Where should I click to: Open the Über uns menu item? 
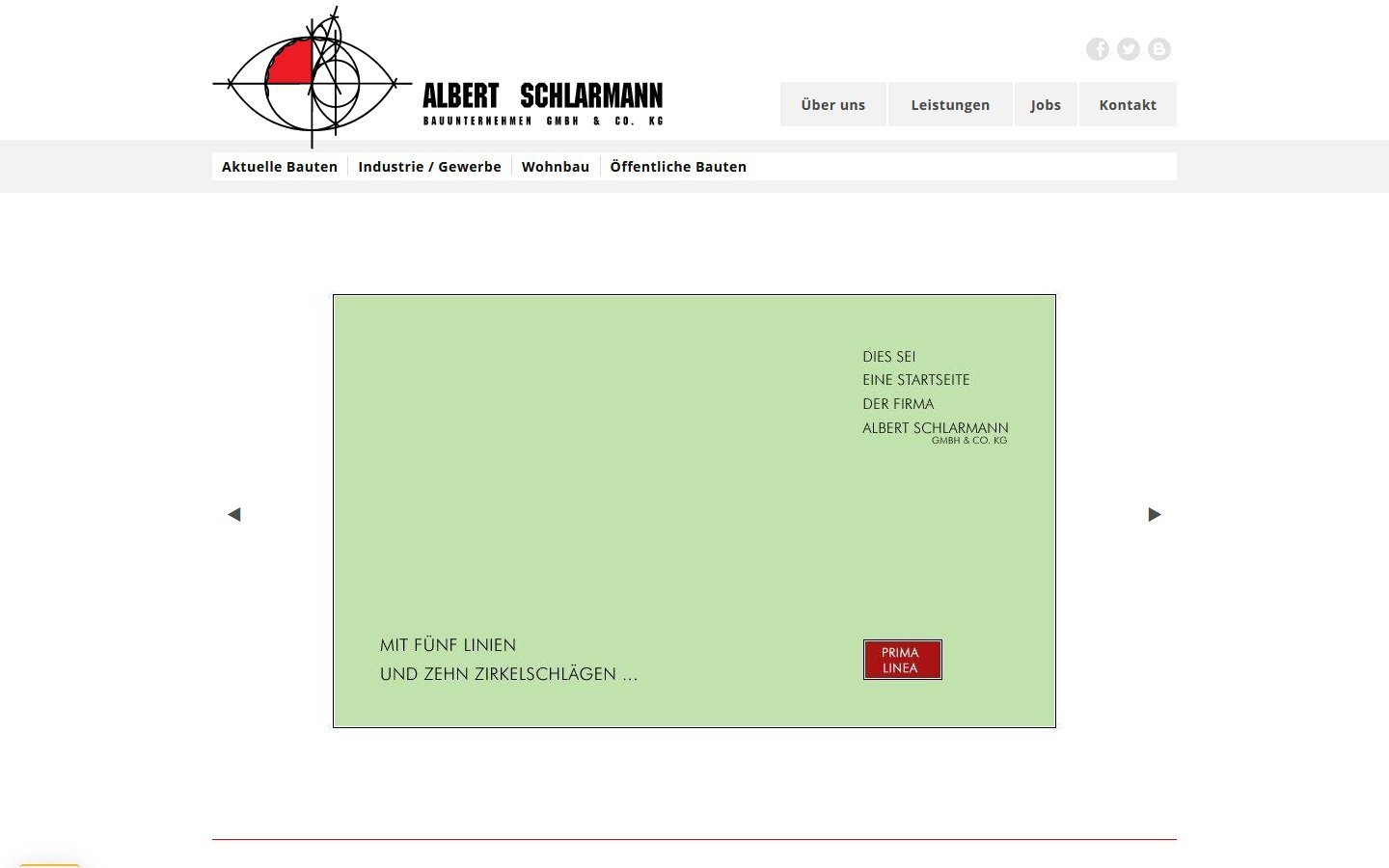click(832, 104)
